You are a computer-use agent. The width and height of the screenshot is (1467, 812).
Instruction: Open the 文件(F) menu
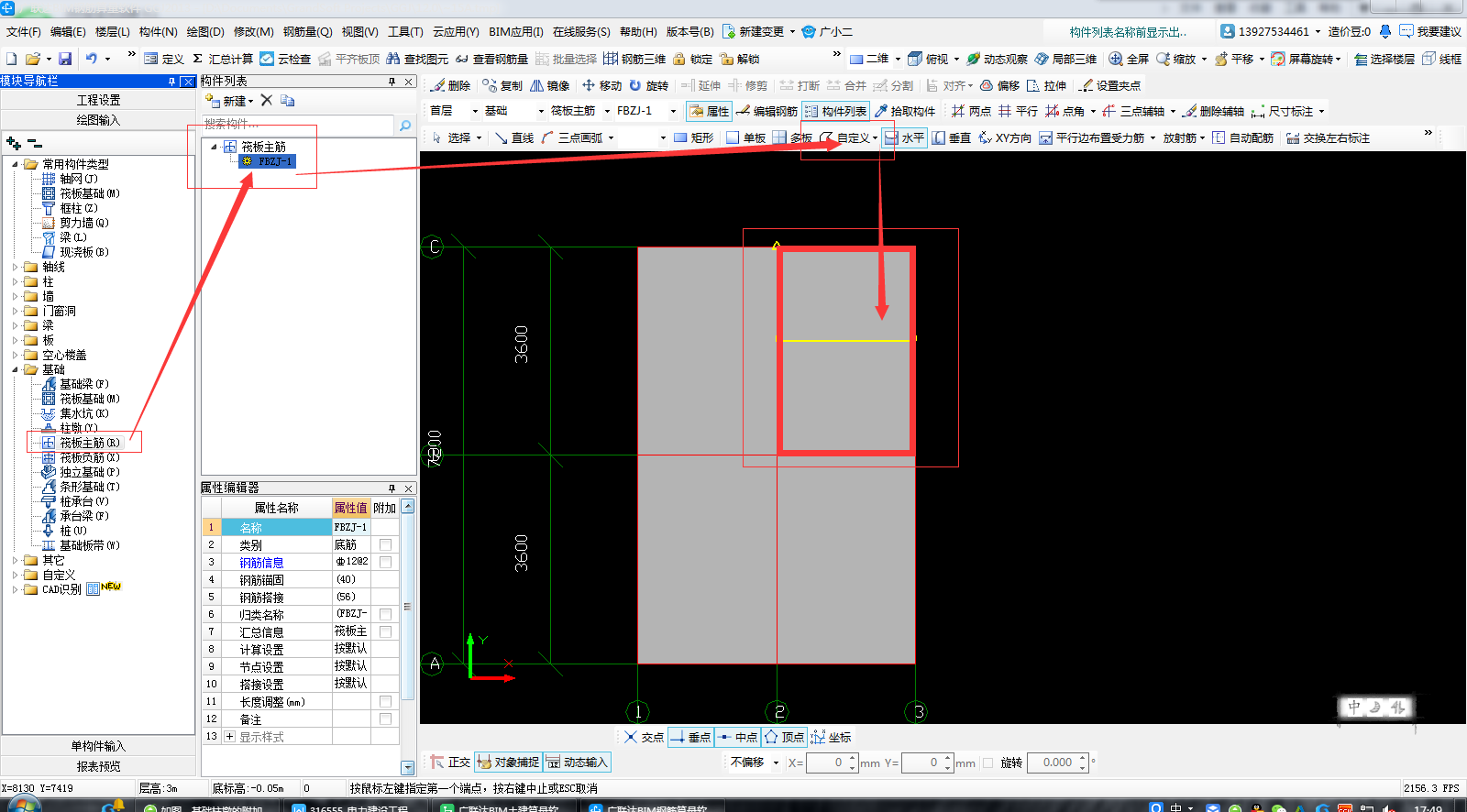(23, 31)
